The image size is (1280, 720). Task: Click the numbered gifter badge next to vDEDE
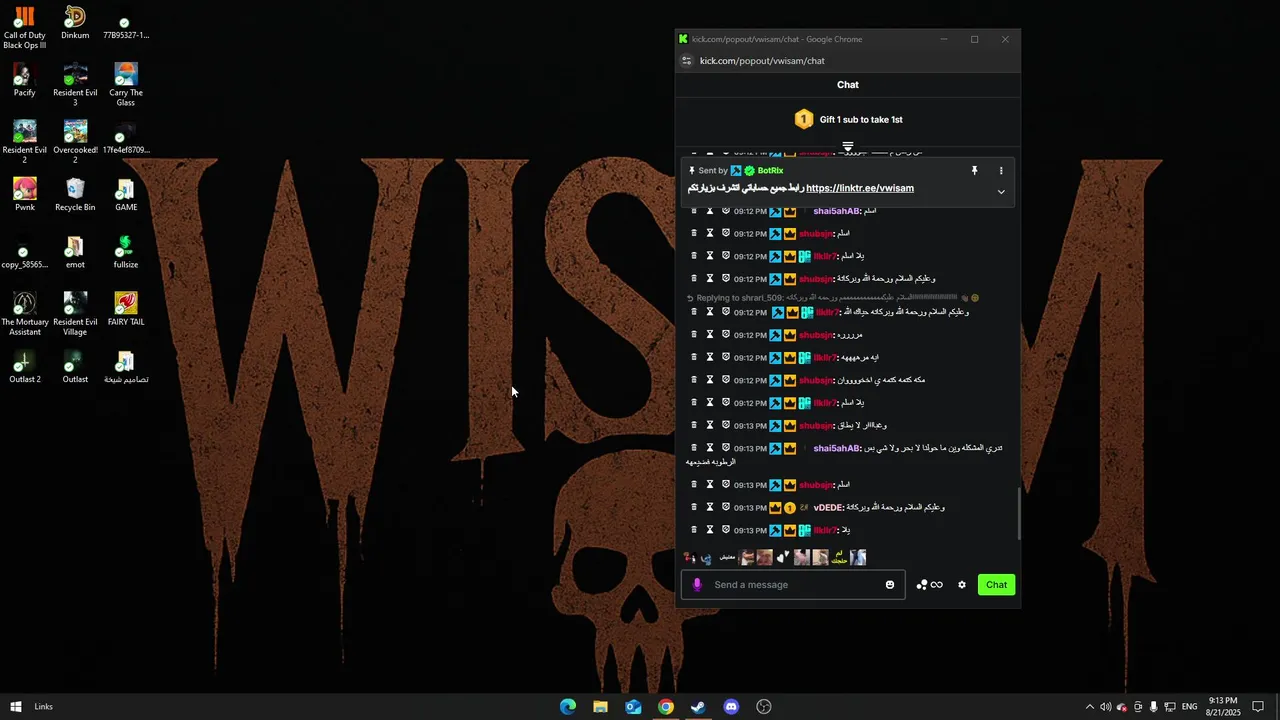pyautogui.click(x=789, y=508)
